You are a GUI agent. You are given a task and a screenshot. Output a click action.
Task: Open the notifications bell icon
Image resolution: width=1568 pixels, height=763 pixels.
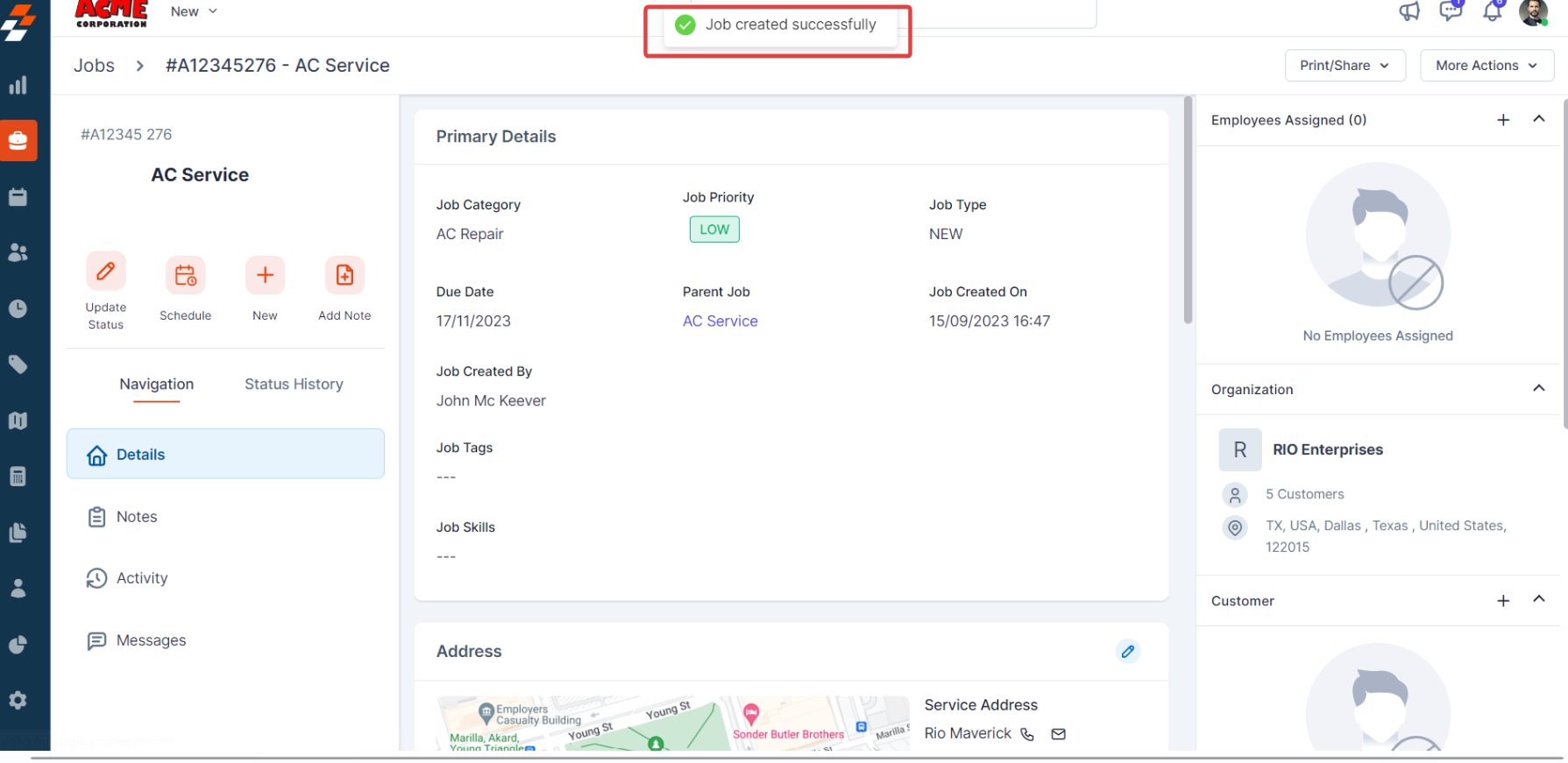click(x=1492, y=11)
